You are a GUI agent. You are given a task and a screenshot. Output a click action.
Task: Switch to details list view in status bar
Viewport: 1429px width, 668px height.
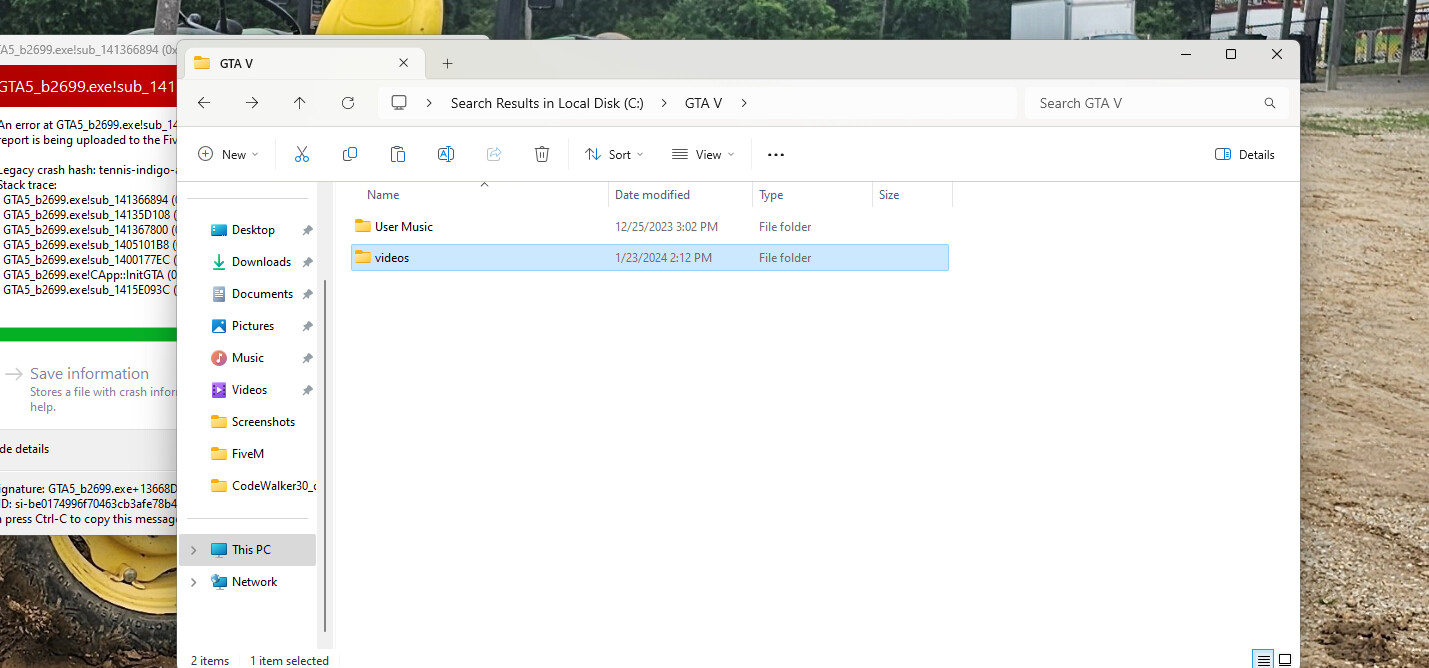[x=1264, y=660]
